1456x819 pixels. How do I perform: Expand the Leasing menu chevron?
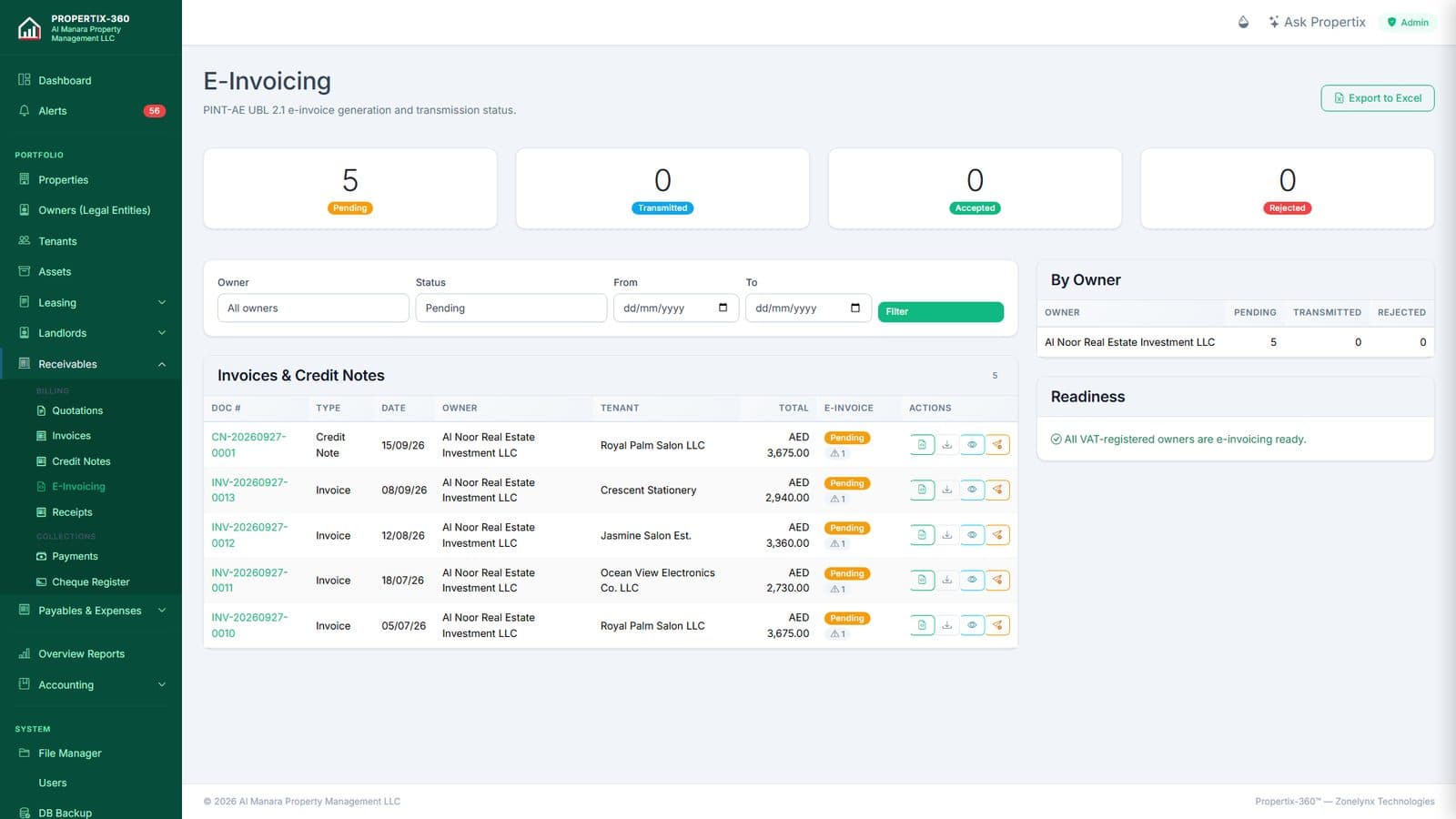(x=162, y=302)
